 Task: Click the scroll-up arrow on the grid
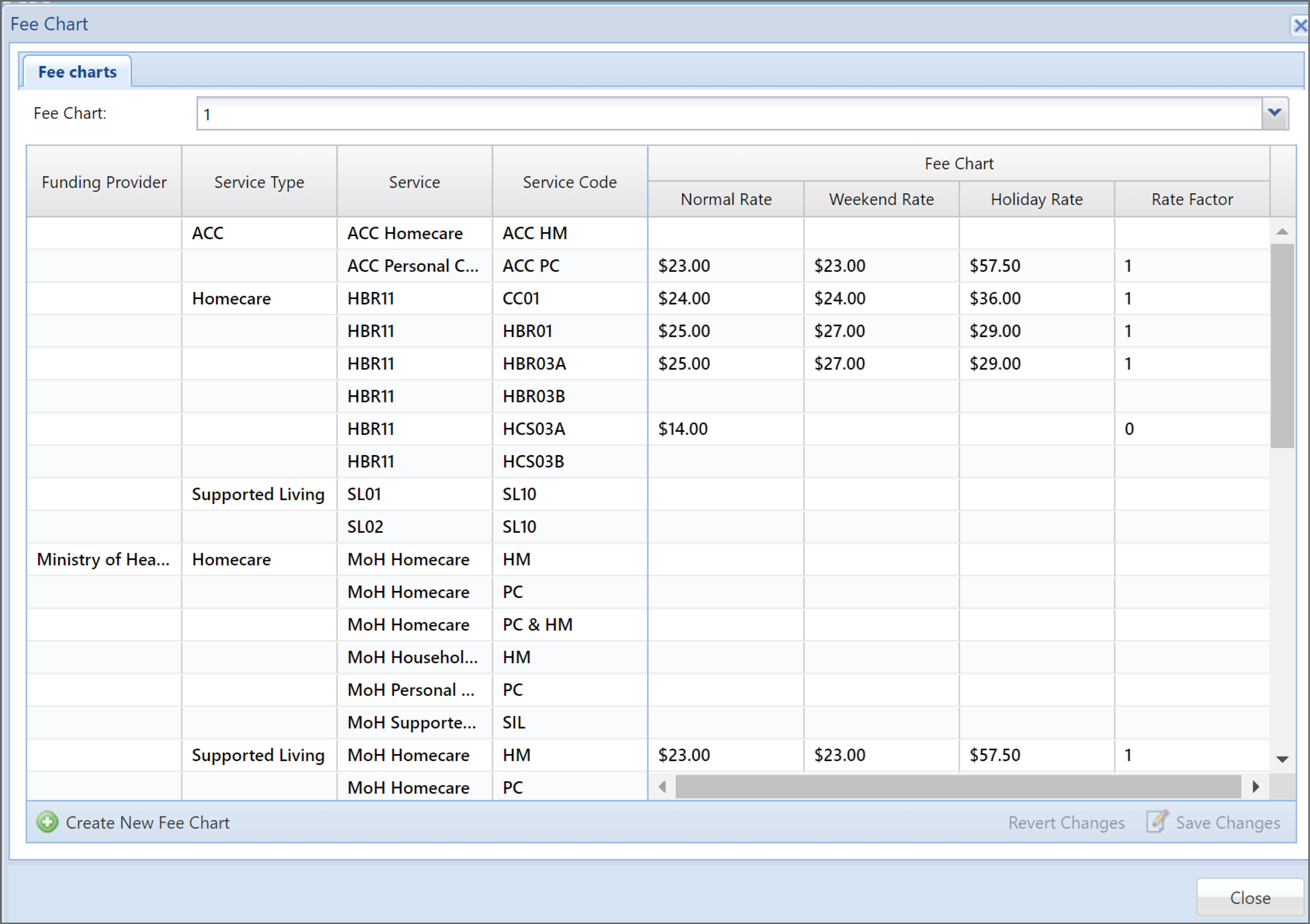[x=1283, y=232]
